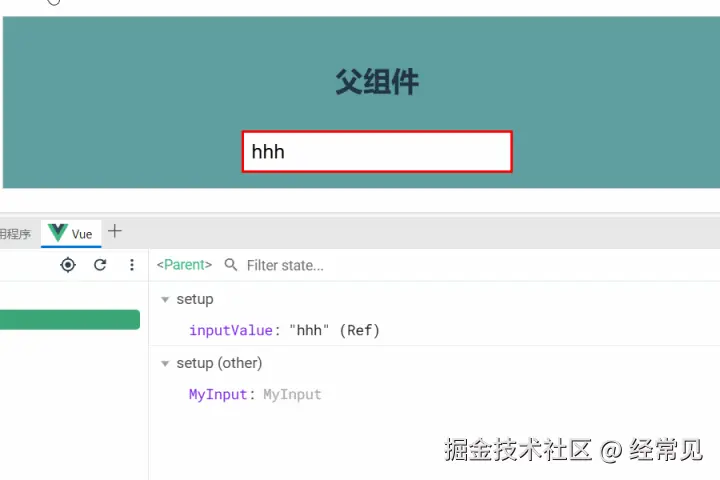Open the Vue devtools tab
Screen dimensions: 720x480
[71, 233]
